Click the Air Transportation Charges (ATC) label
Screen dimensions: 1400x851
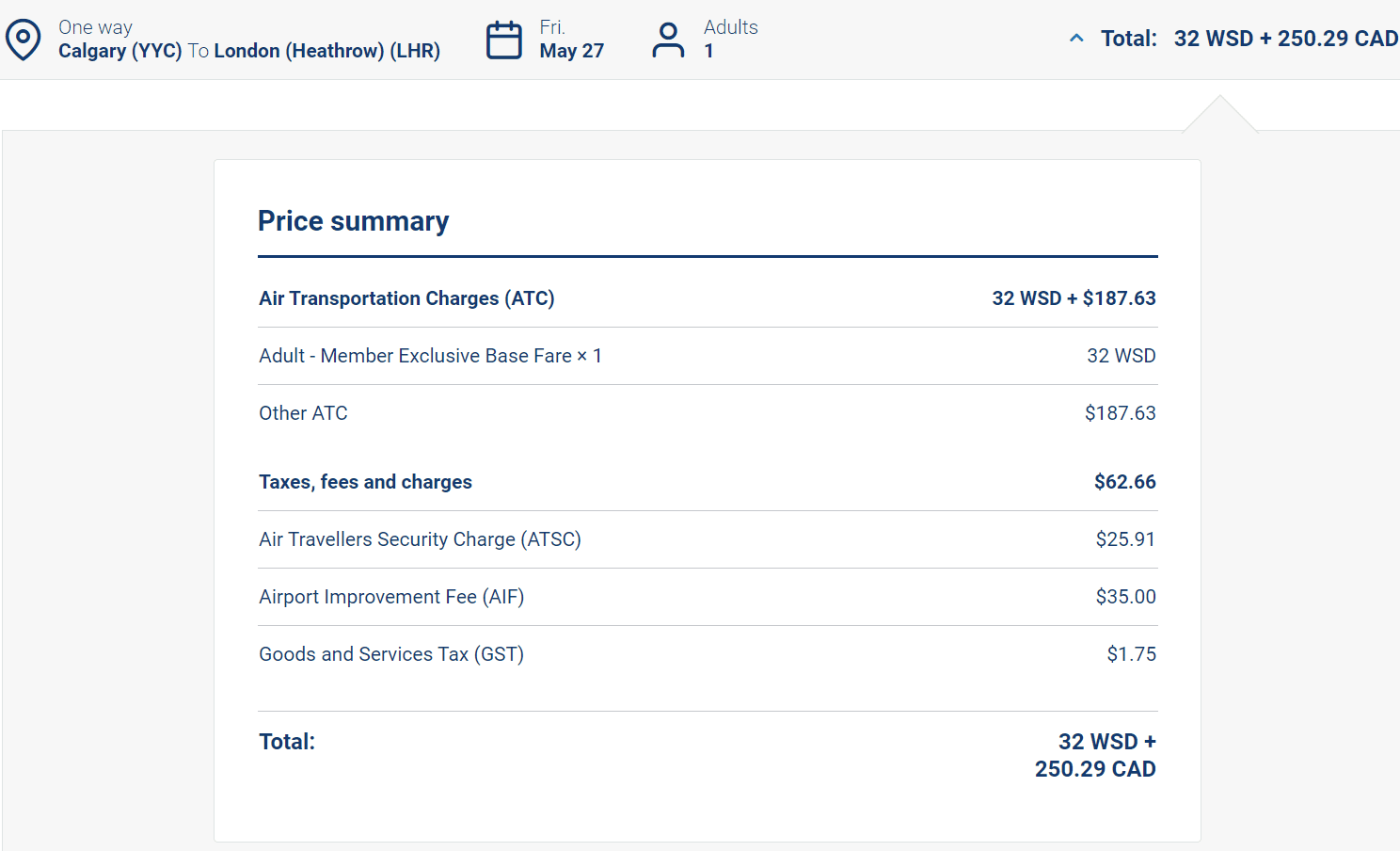coord(406,298)
